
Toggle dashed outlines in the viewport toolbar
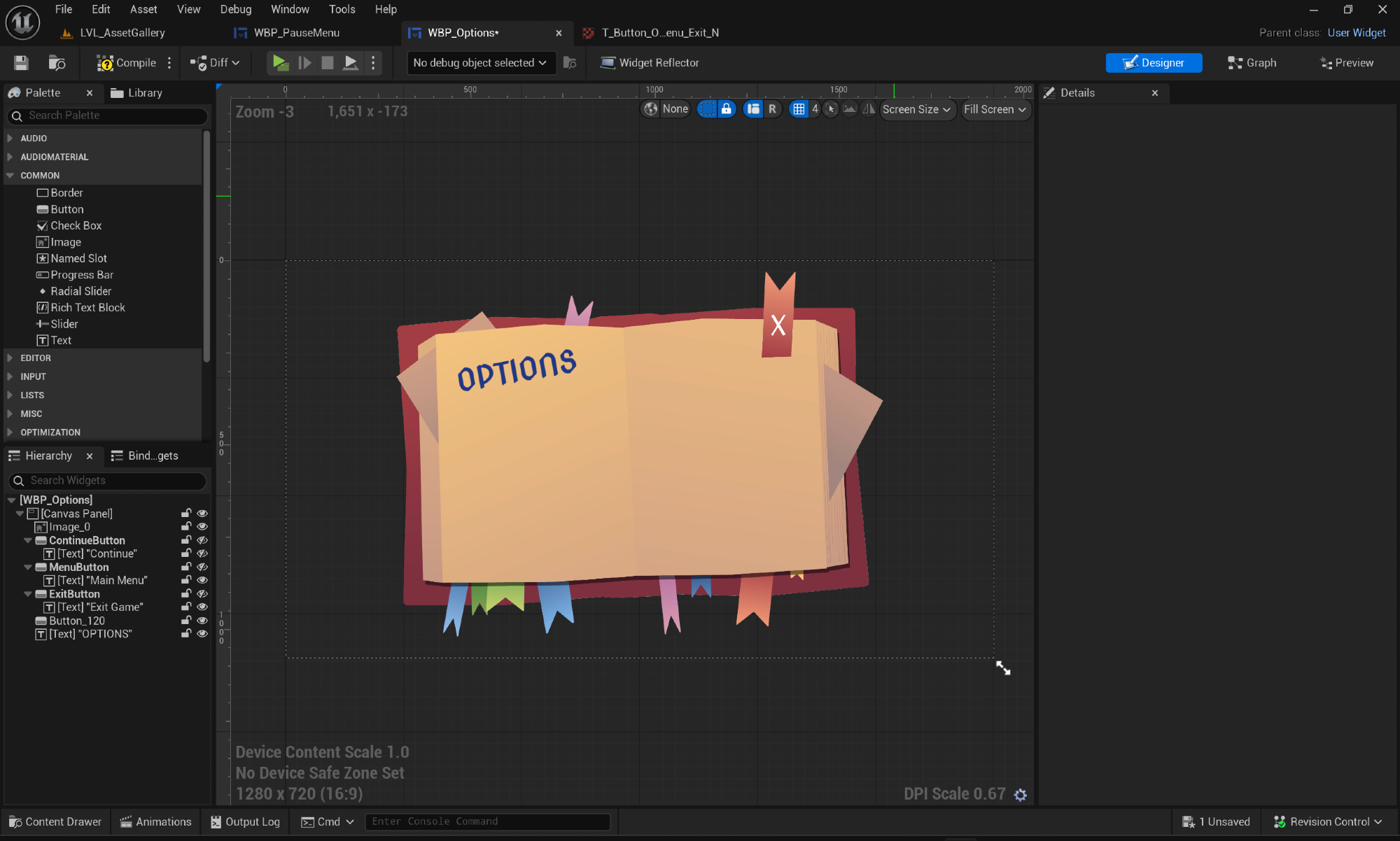(x=708, y=109)
